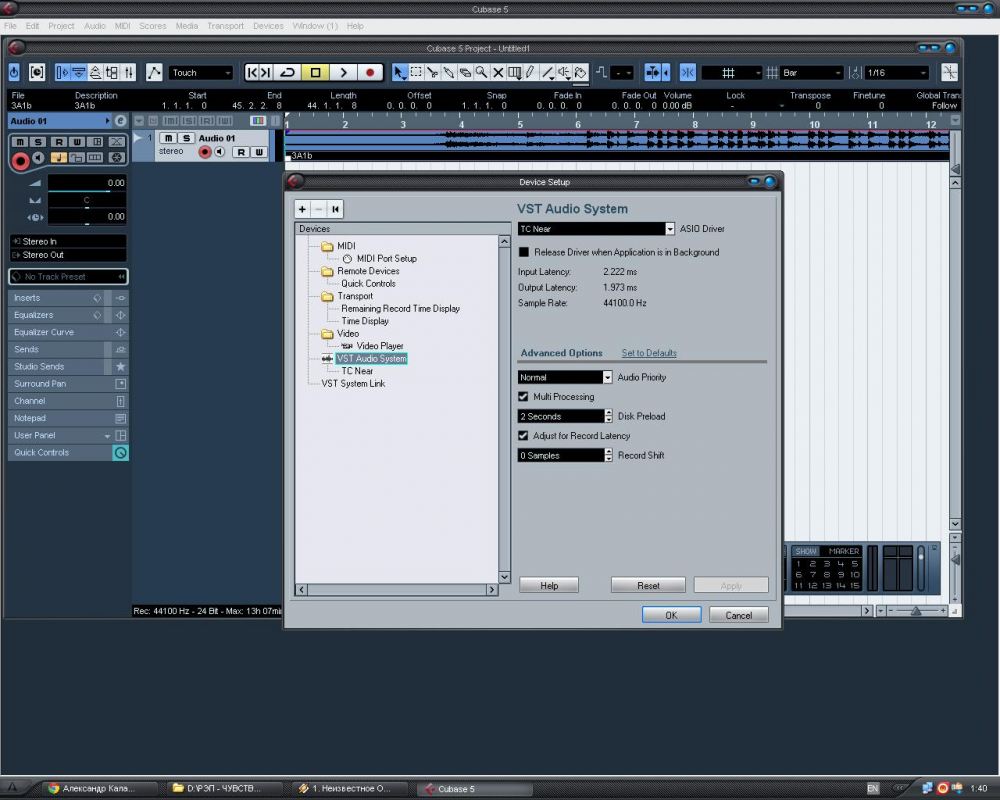Open the MIDI menu
The image size is (1000, 800).
(x=122, y=26)
